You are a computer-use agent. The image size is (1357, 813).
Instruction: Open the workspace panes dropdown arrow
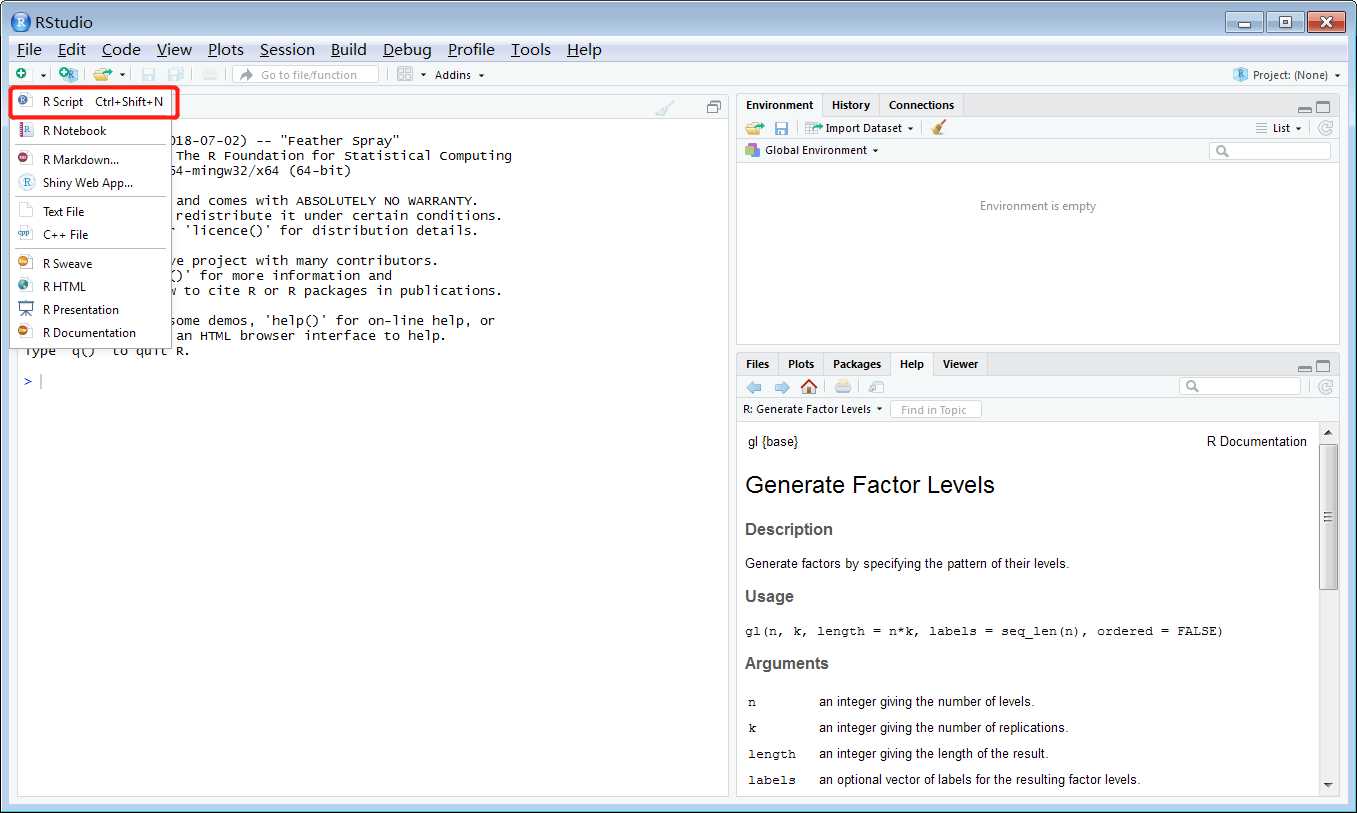pos(423,75)
